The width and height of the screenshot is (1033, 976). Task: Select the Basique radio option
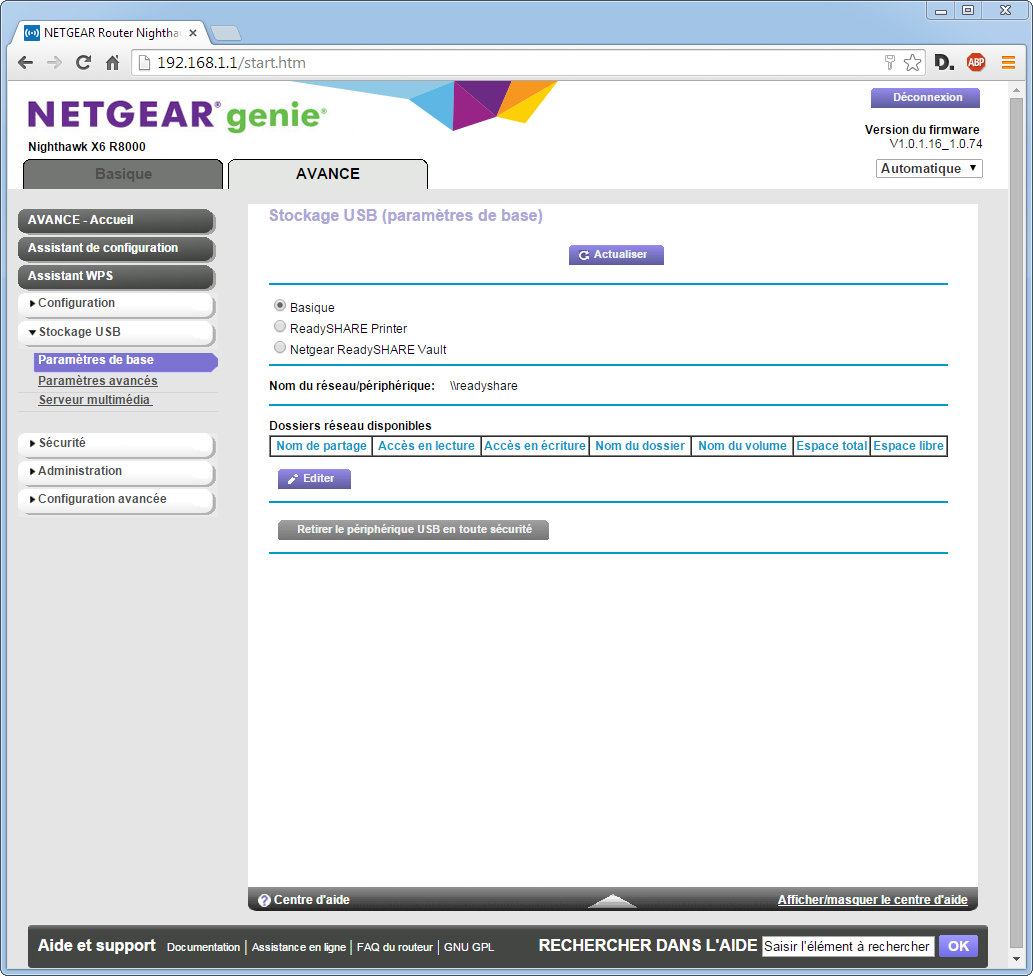coord(280,307)
